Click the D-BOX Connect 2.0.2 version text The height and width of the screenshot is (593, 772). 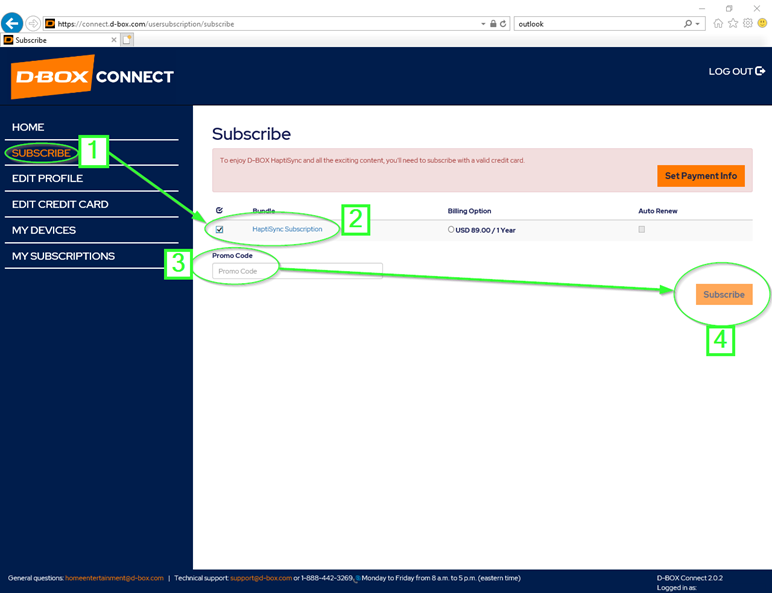pos(689,578)
